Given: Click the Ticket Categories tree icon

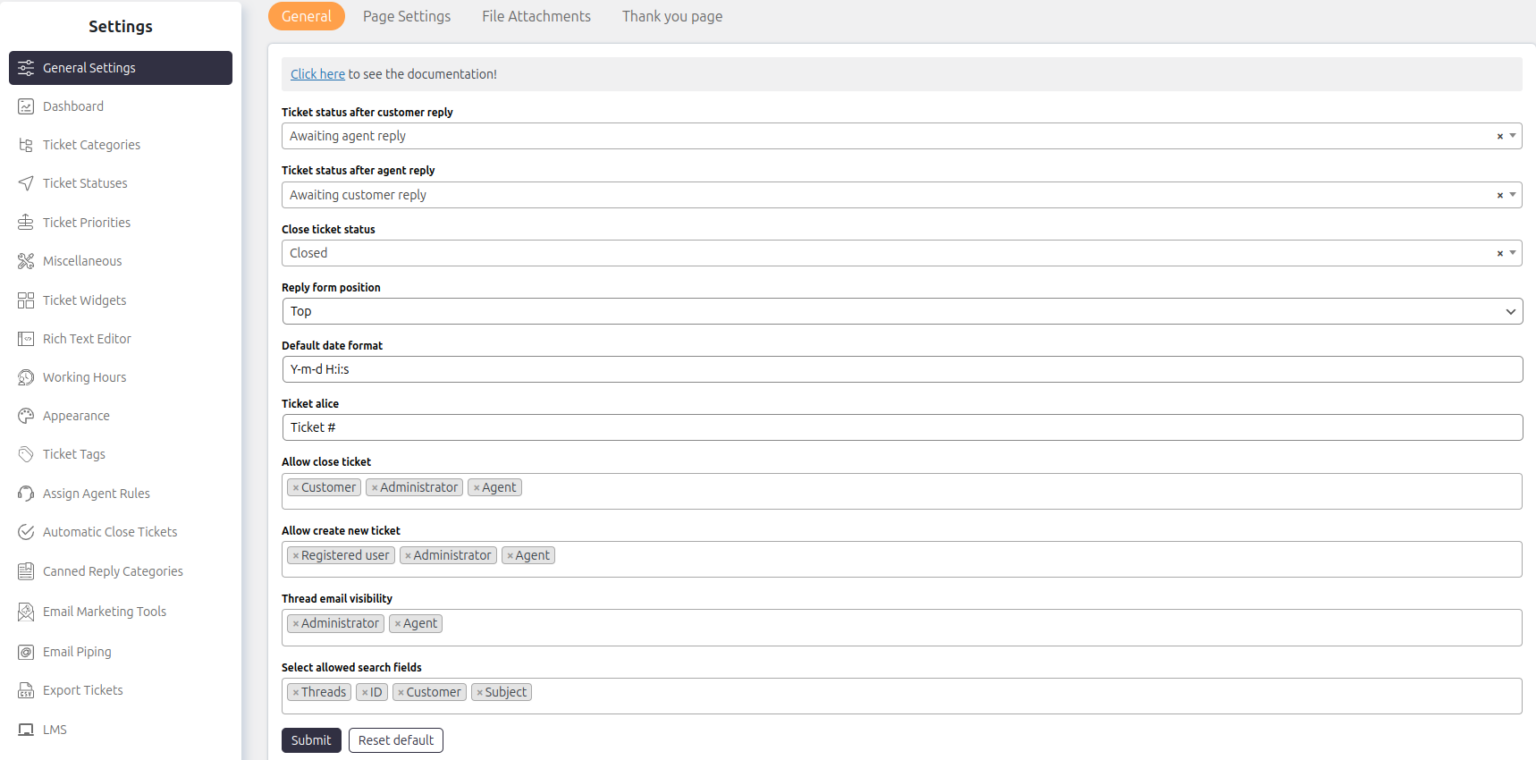Looking at the screenshot, I should [26, 145].
